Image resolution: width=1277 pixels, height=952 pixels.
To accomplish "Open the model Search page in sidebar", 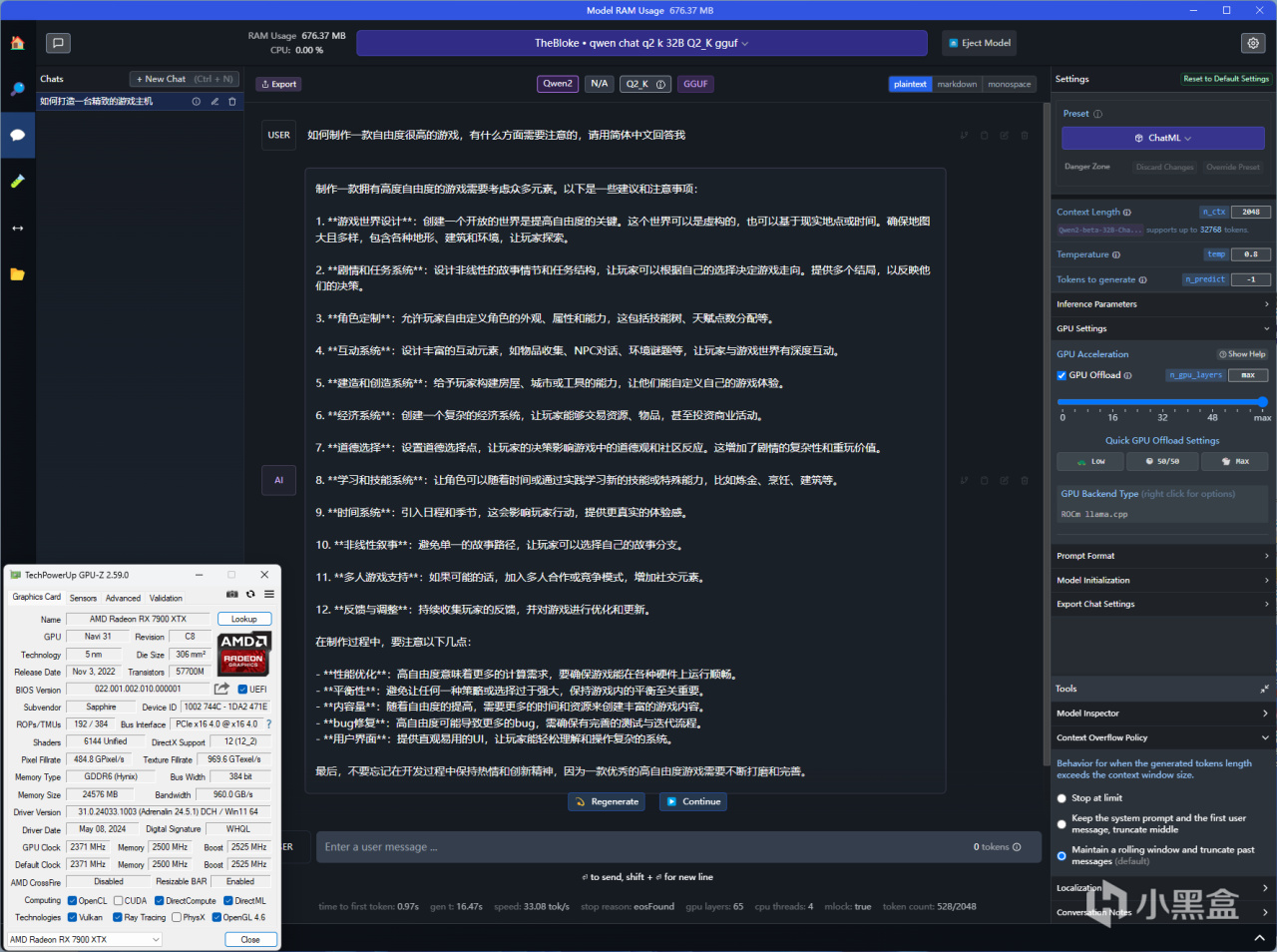I will point(17,89).
